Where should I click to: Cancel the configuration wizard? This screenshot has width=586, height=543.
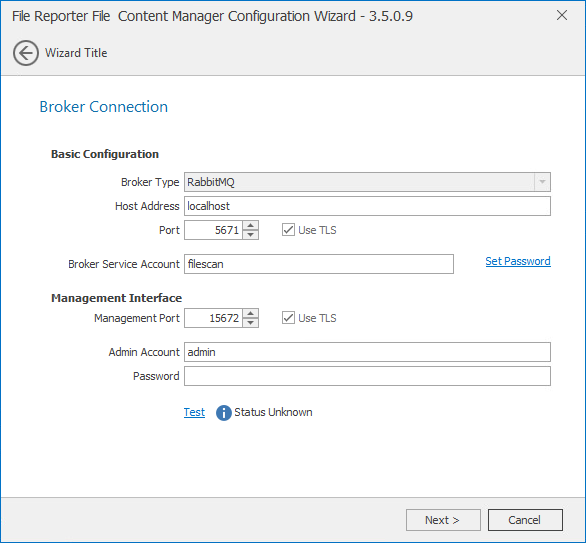click(525, 520)
